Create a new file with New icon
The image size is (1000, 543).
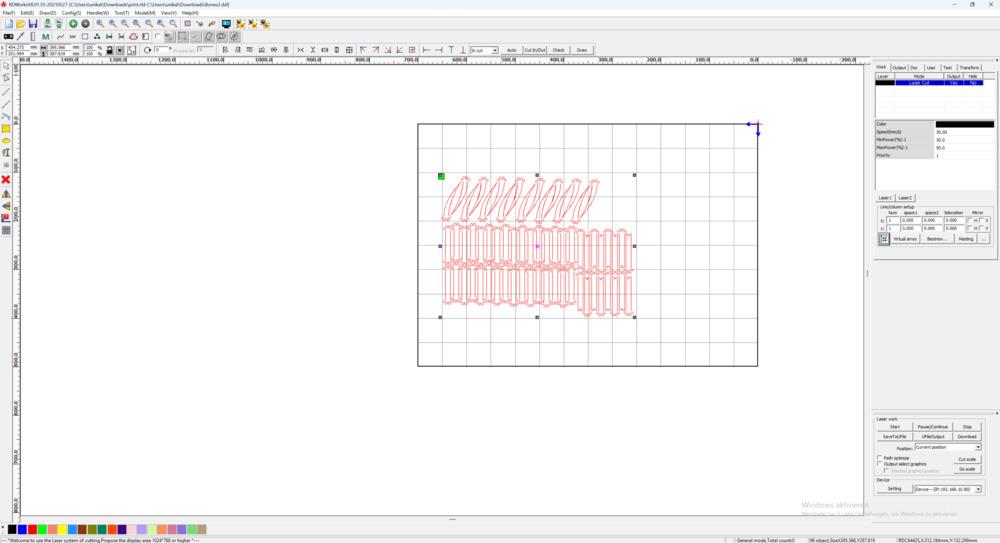point(8,24)
